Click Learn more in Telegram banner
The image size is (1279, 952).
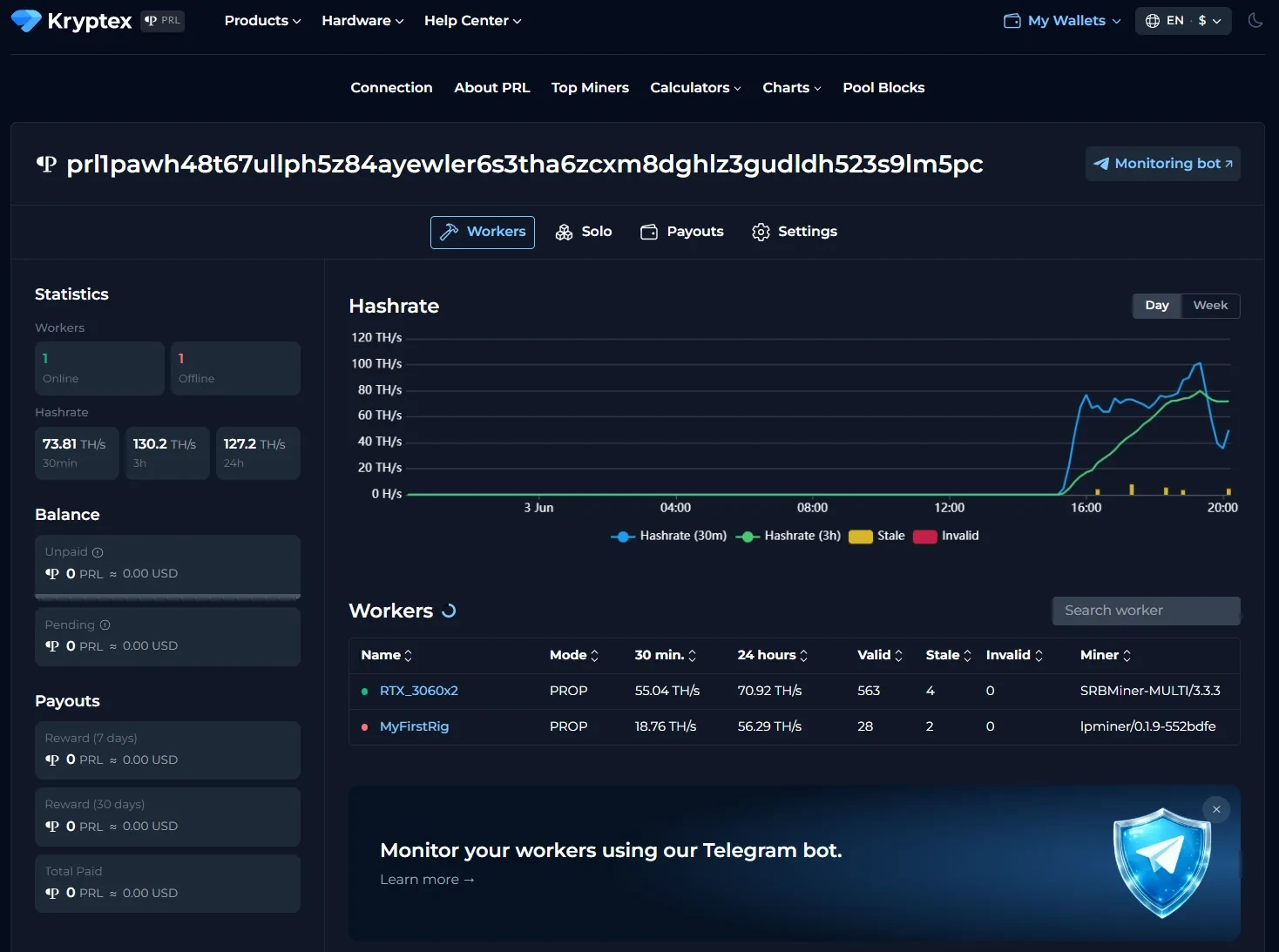click(x=427, y=880)
